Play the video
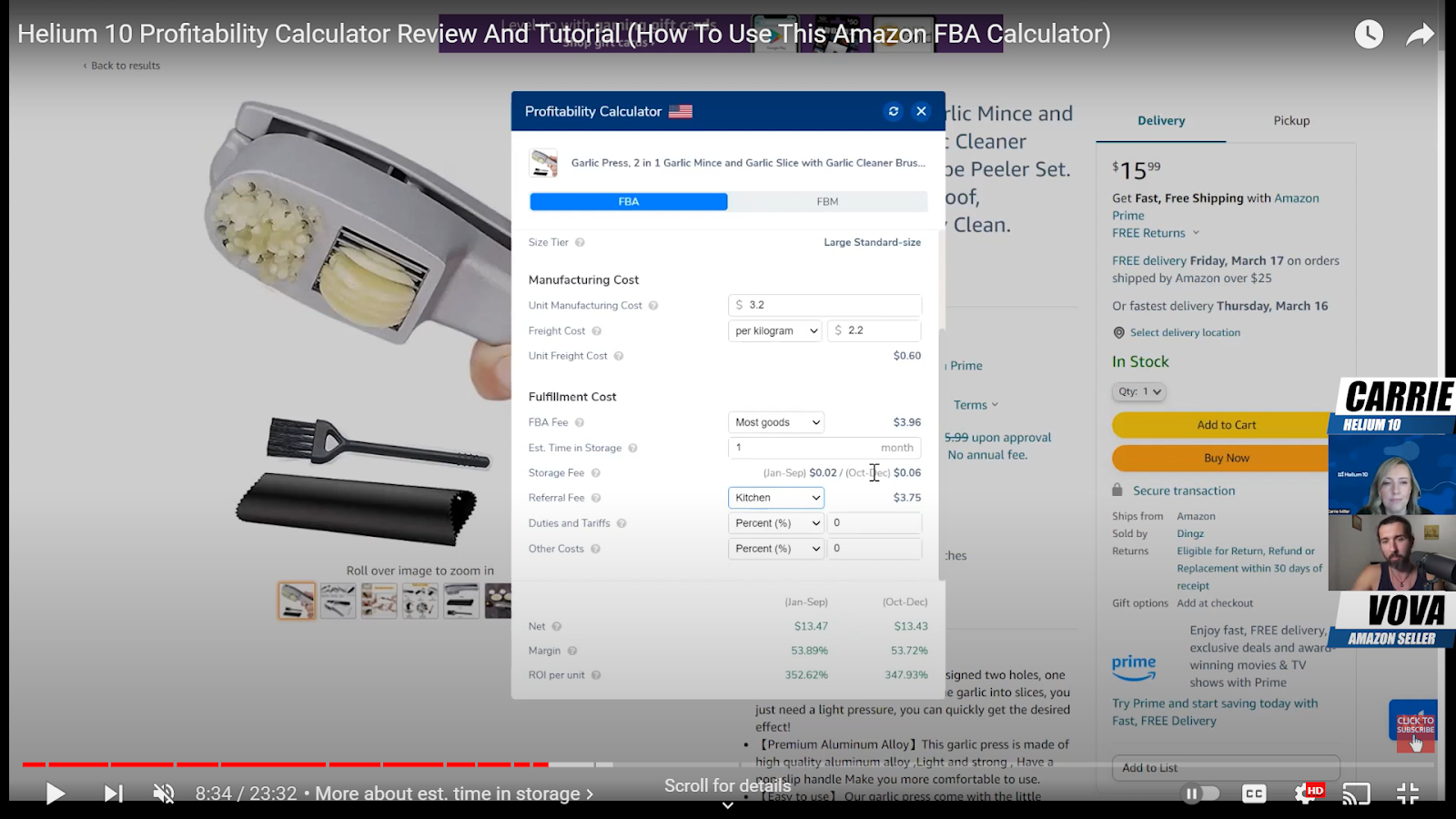The width and height of the screenshot is (1456, 819). [55, 794]
